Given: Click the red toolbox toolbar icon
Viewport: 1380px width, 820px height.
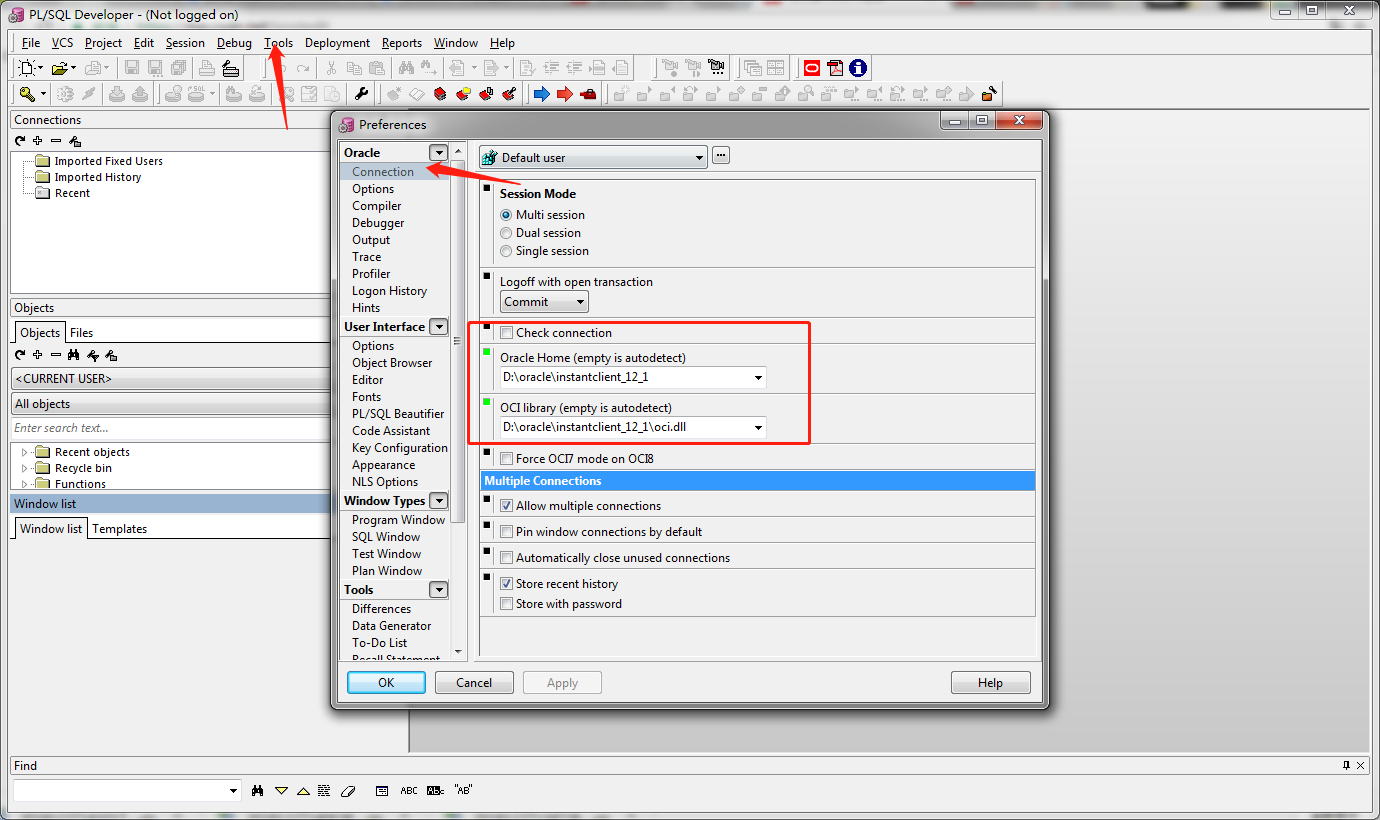Looking at the screenshot, I should click(588, 94).
